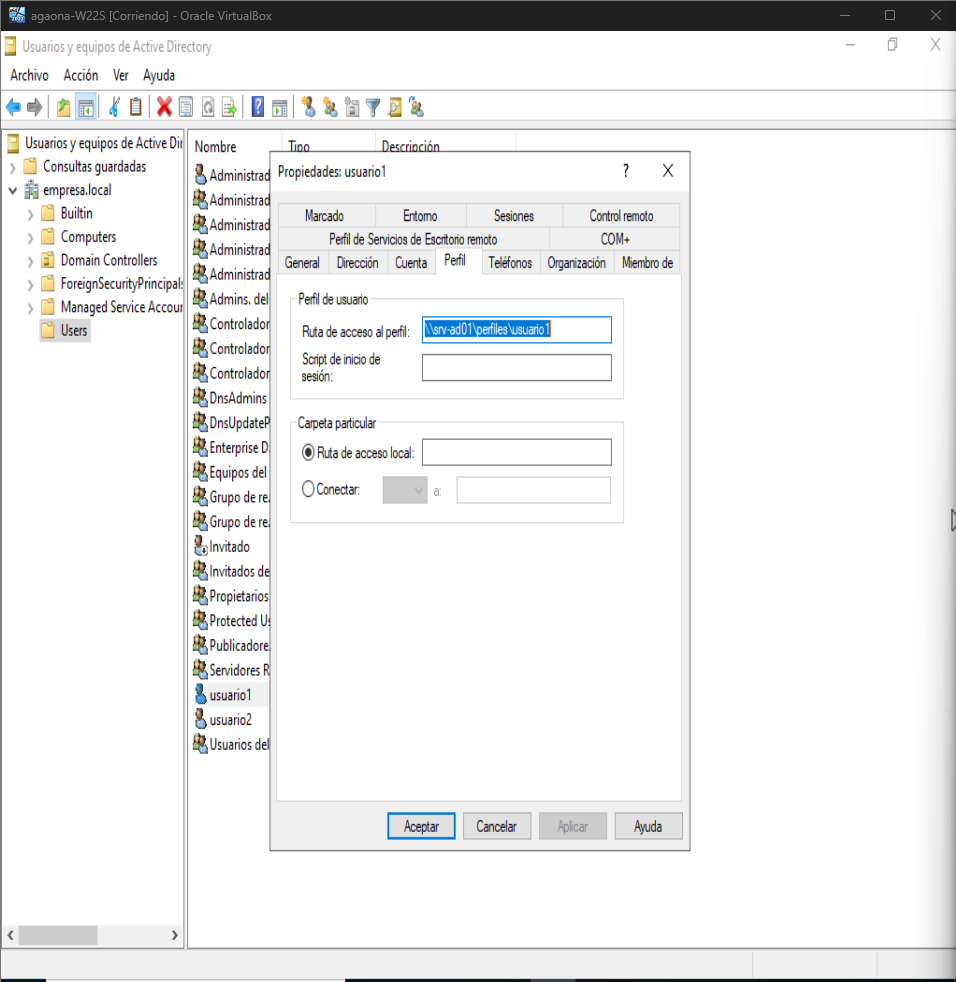Click the filter funnel toolbar icon
956x982 pixels.
(373, 107)
